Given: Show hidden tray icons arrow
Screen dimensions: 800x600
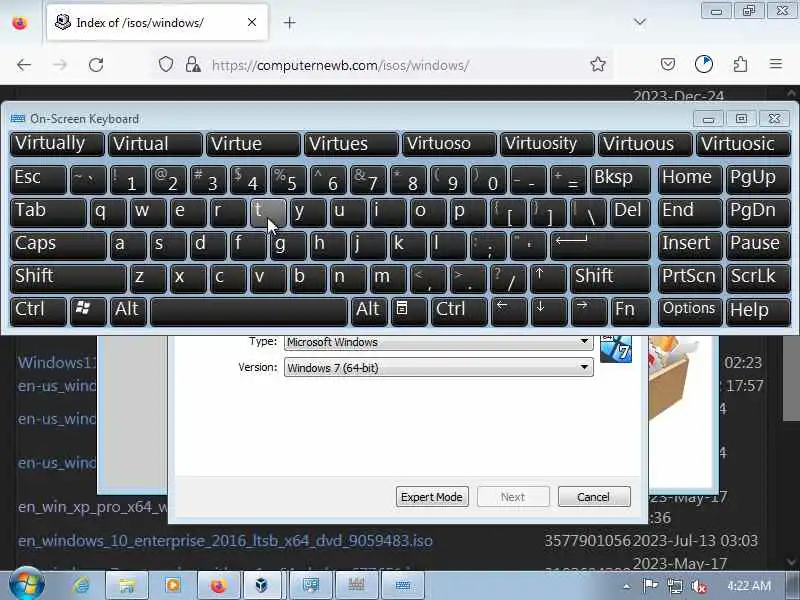Looking at the screenshot, I should [x=627, y=587].
